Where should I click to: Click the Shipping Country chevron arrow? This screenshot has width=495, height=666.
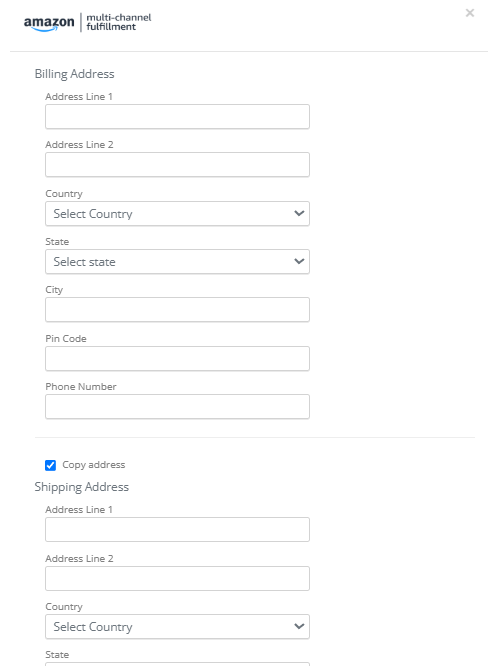click(299, 626)
